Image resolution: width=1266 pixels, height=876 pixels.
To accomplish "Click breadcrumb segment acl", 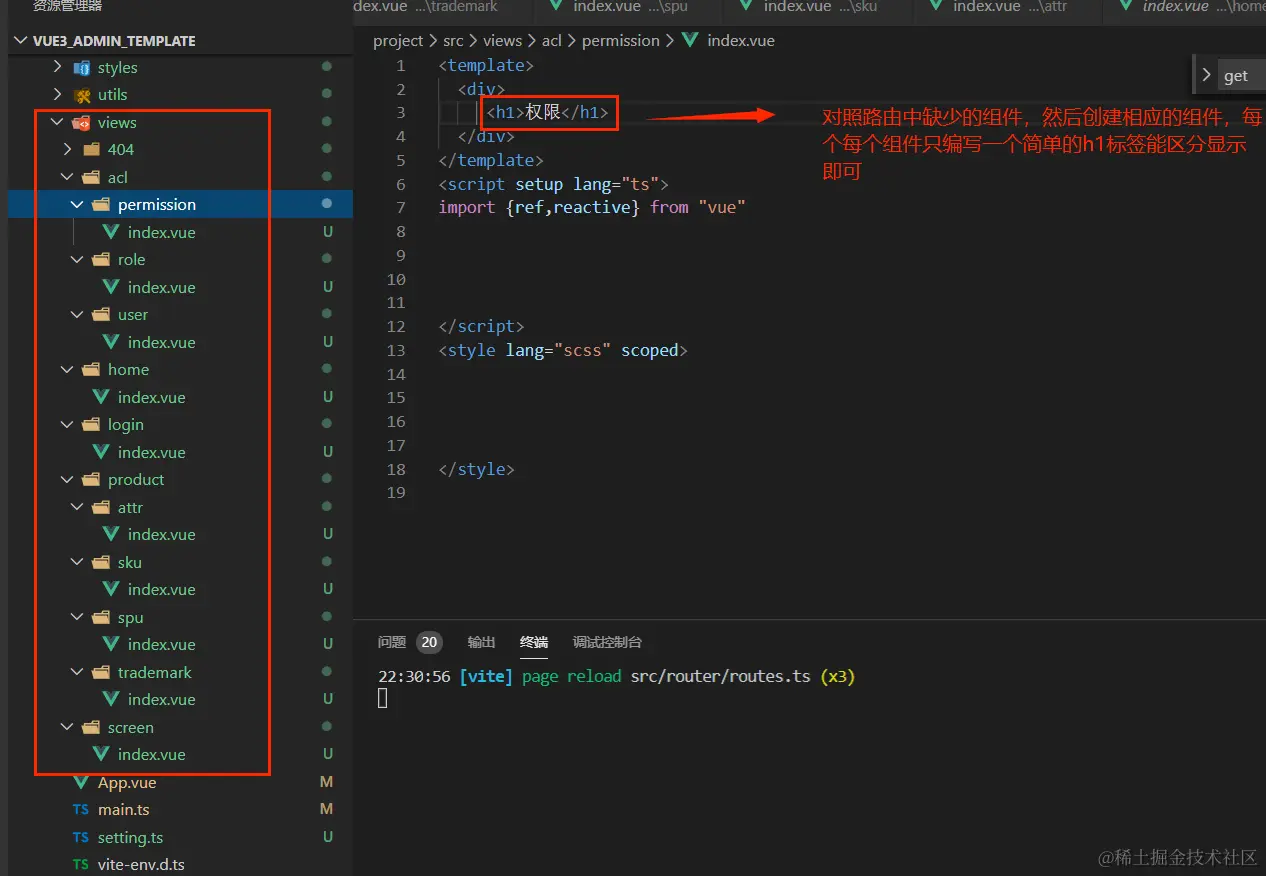I will (552, 41).
